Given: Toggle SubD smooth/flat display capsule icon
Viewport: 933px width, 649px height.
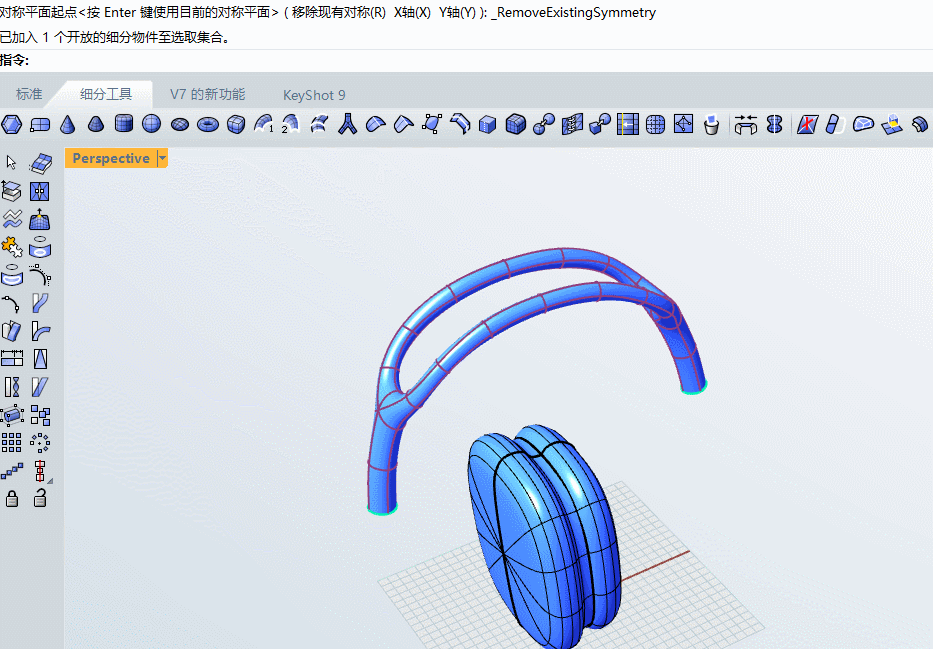Looking at the screenshot, I should click(x=834, y=124).
